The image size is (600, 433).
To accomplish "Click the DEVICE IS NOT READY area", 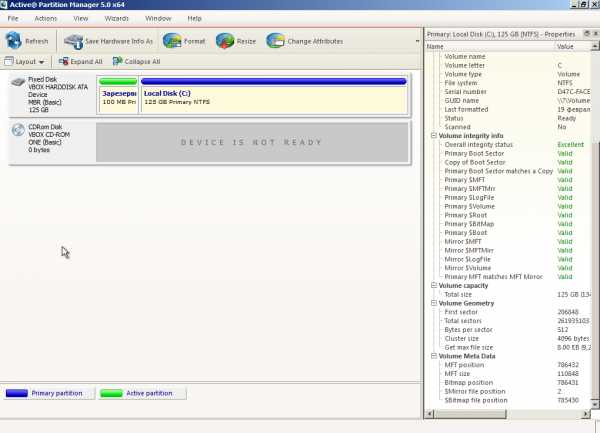I will pyautogui.click(x=252, y=142).
